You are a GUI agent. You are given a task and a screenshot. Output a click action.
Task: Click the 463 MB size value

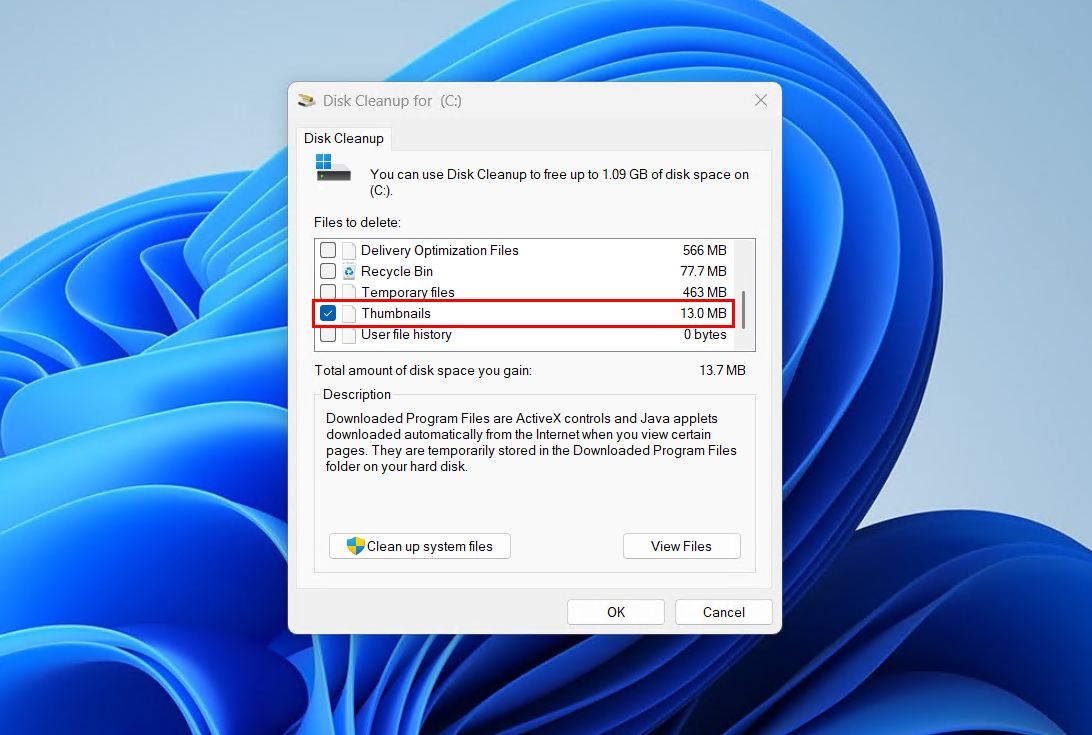tap(704, 292)
